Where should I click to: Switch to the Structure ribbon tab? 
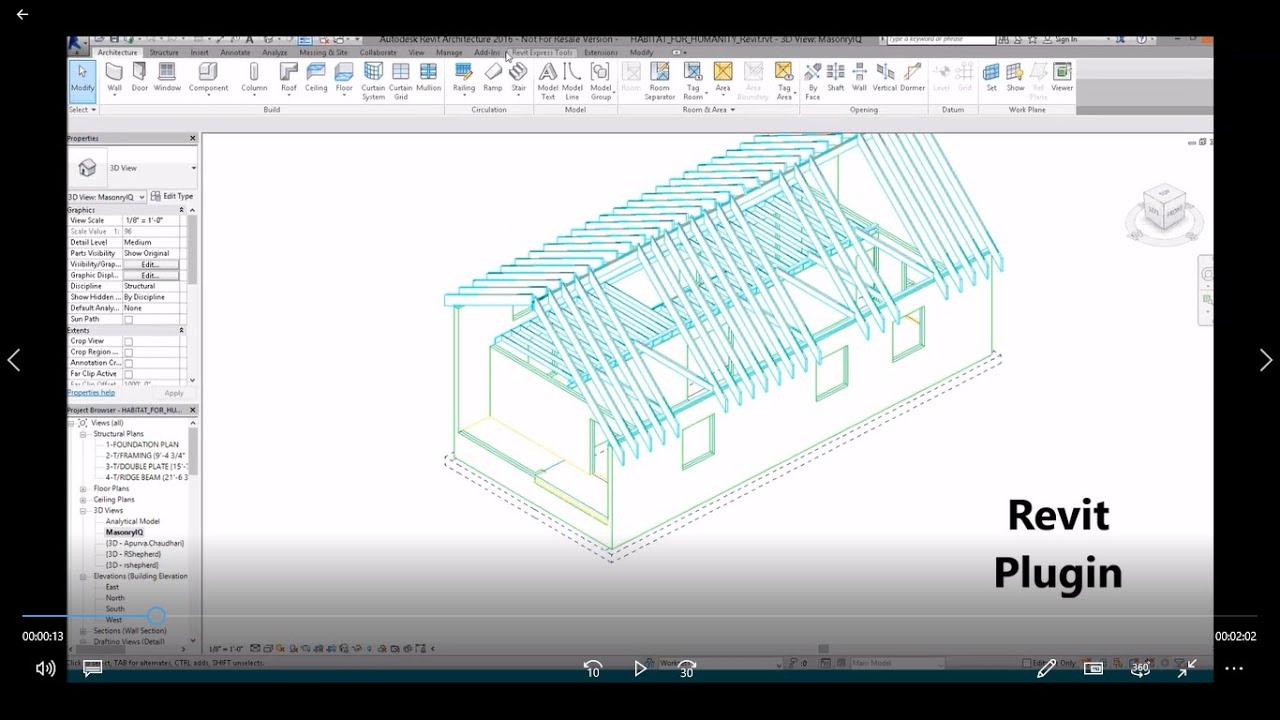(x=164, y=52)
